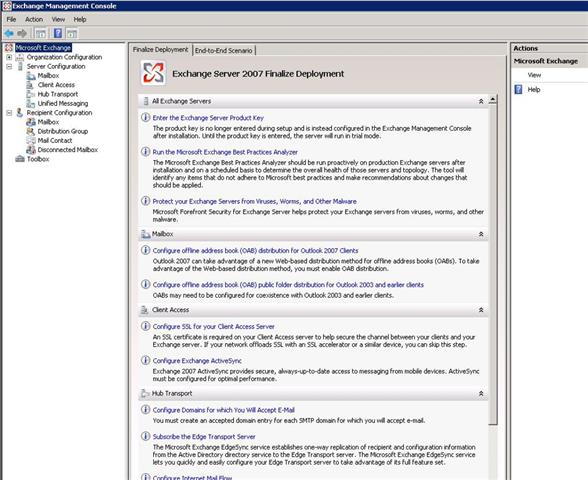Open Subscribe the Edge Transport Server link

pyautogui.click(x=204, y=437)
